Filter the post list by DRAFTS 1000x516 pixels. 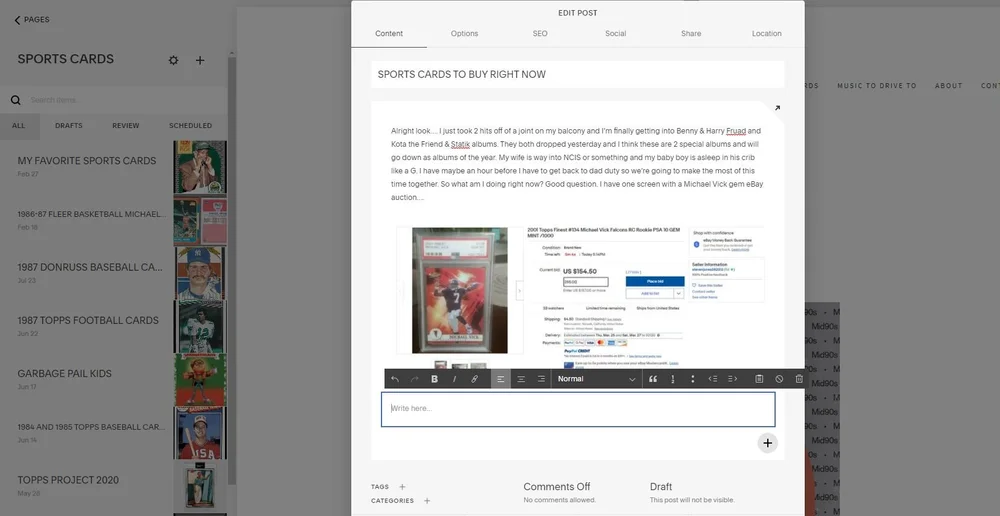(69, 126)
